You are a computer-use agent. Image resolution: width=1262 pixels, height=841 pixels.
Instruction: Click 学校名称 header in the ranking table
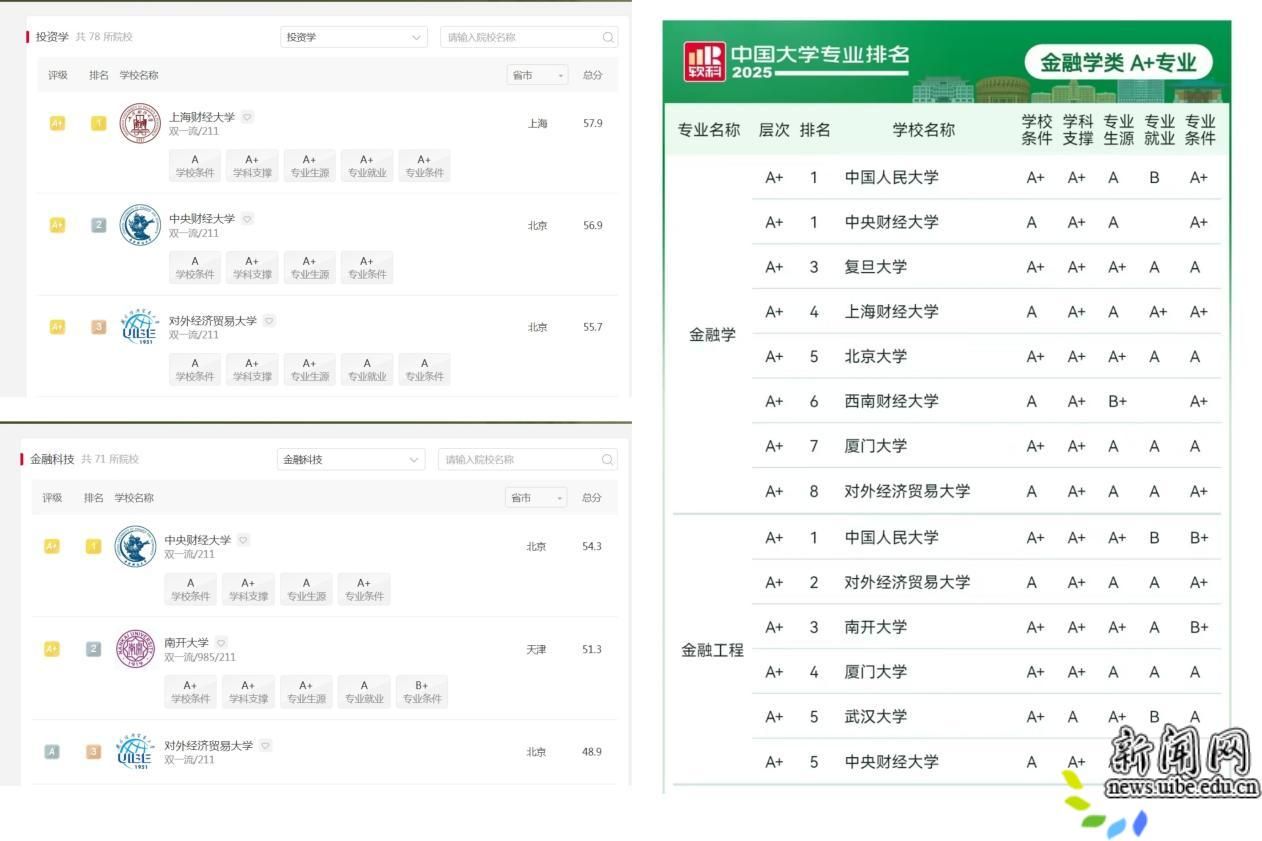point(924,130)
